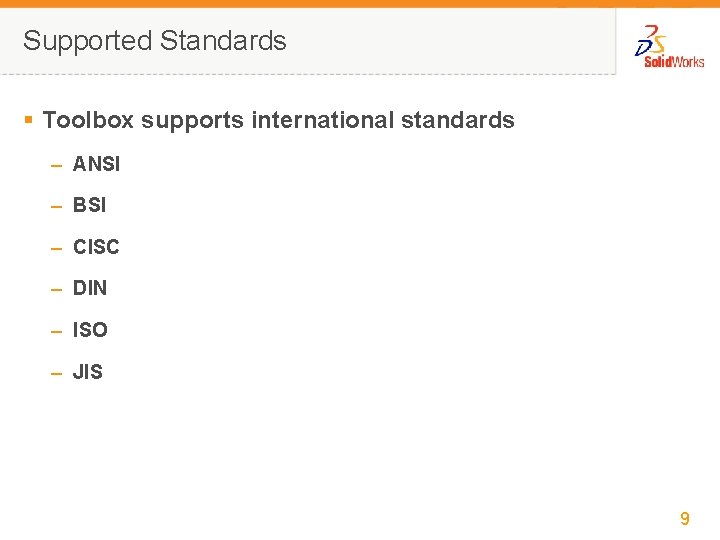The width and height of the screenshot is (720, 540).
Task: Click the dash marker before CISC
Action: click(57, 247)
